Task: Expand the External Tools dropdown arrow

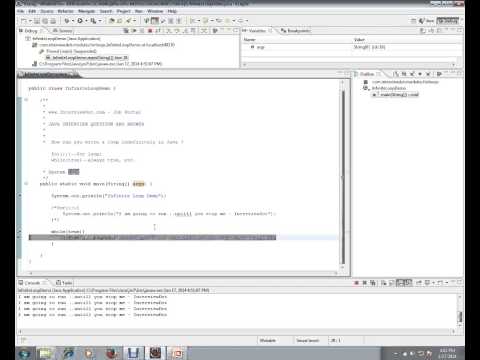Action: tap(100, 21)
